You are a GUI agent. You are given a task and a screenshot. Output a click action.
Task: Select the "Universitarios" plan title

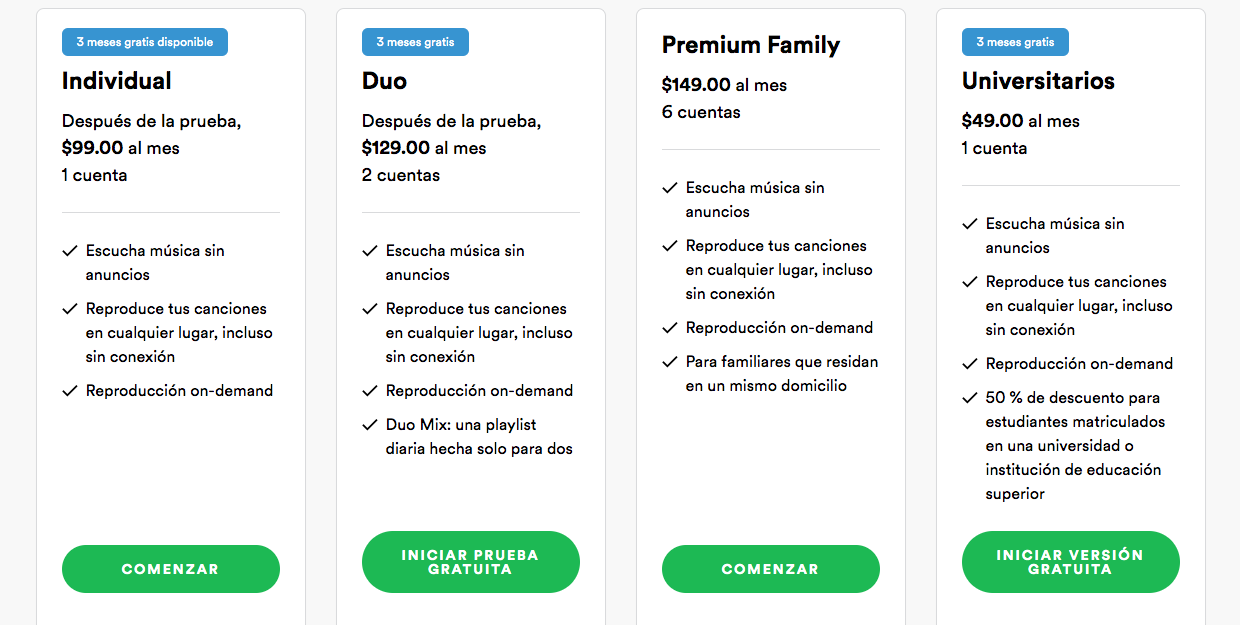tap(1038, 81)
